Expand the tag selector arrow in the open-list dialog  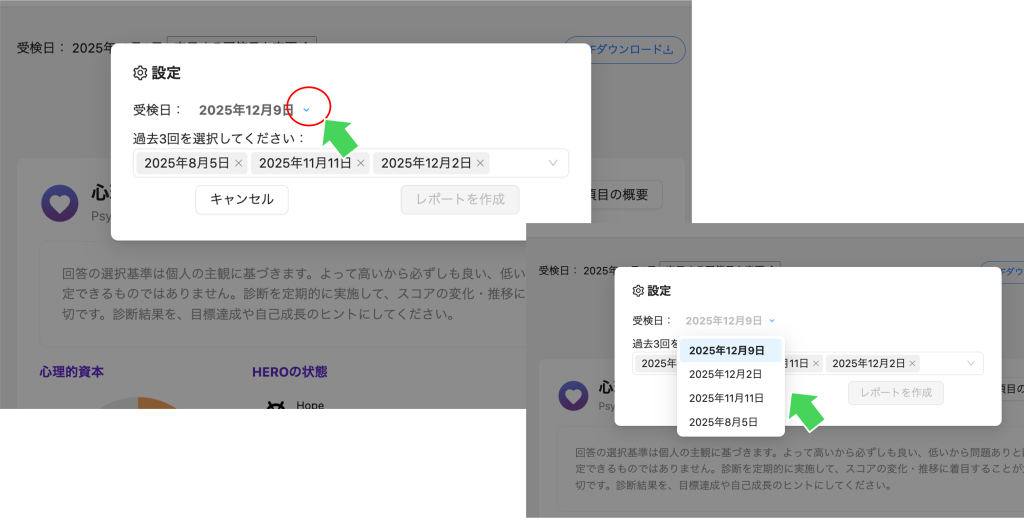pos(970,364)
